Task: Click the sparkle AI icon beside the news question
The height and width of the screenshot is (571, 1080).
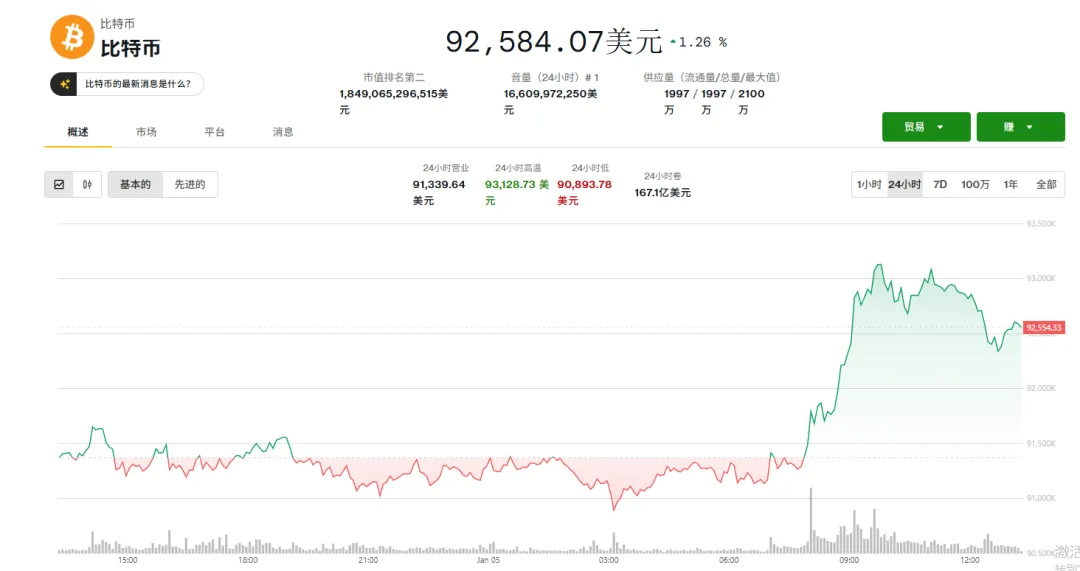Action: point(64,84)
